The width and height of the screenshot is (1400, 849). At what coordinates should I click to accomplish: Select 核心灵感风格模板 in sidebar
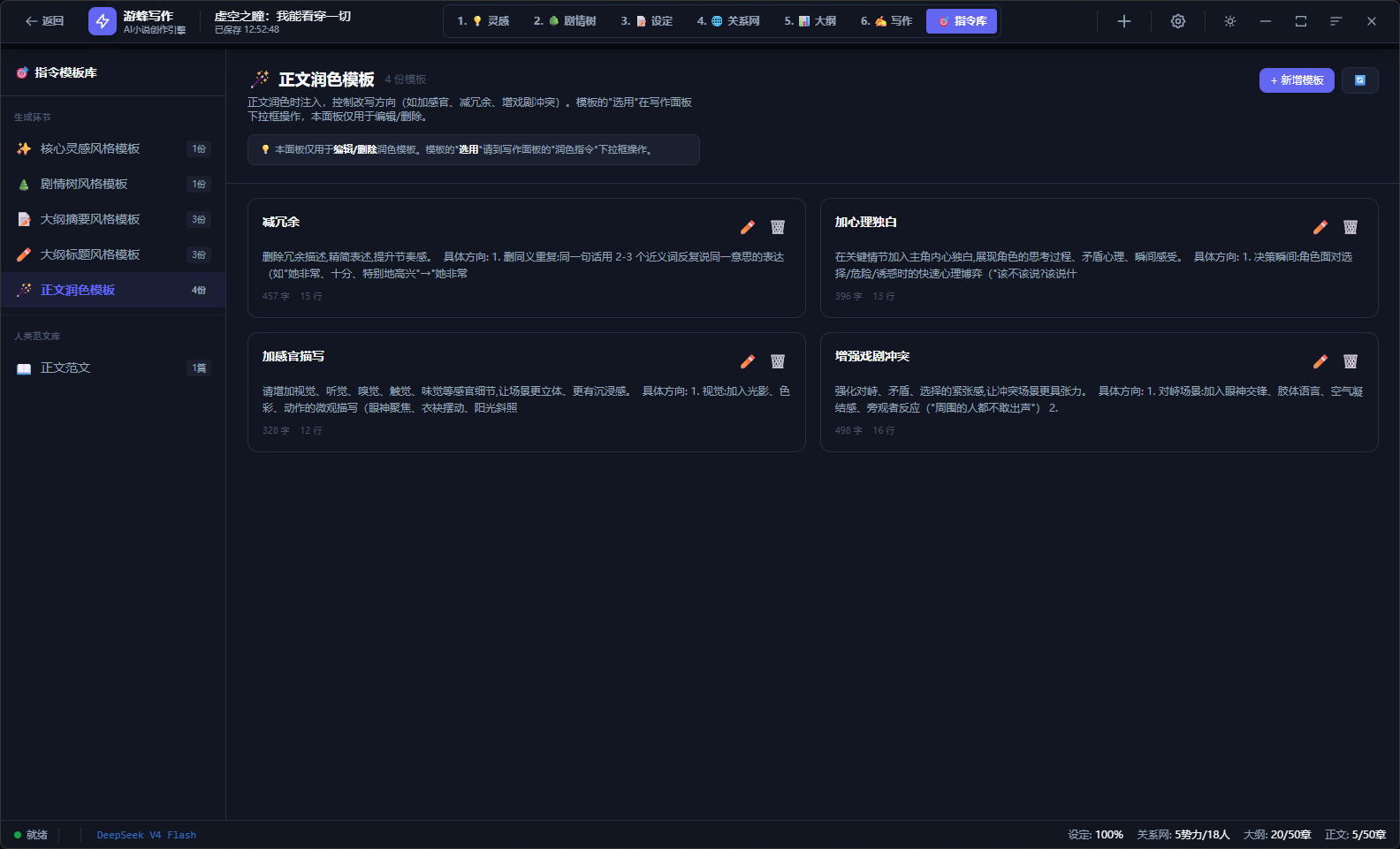pyautogui.click(x=113, y=148)
